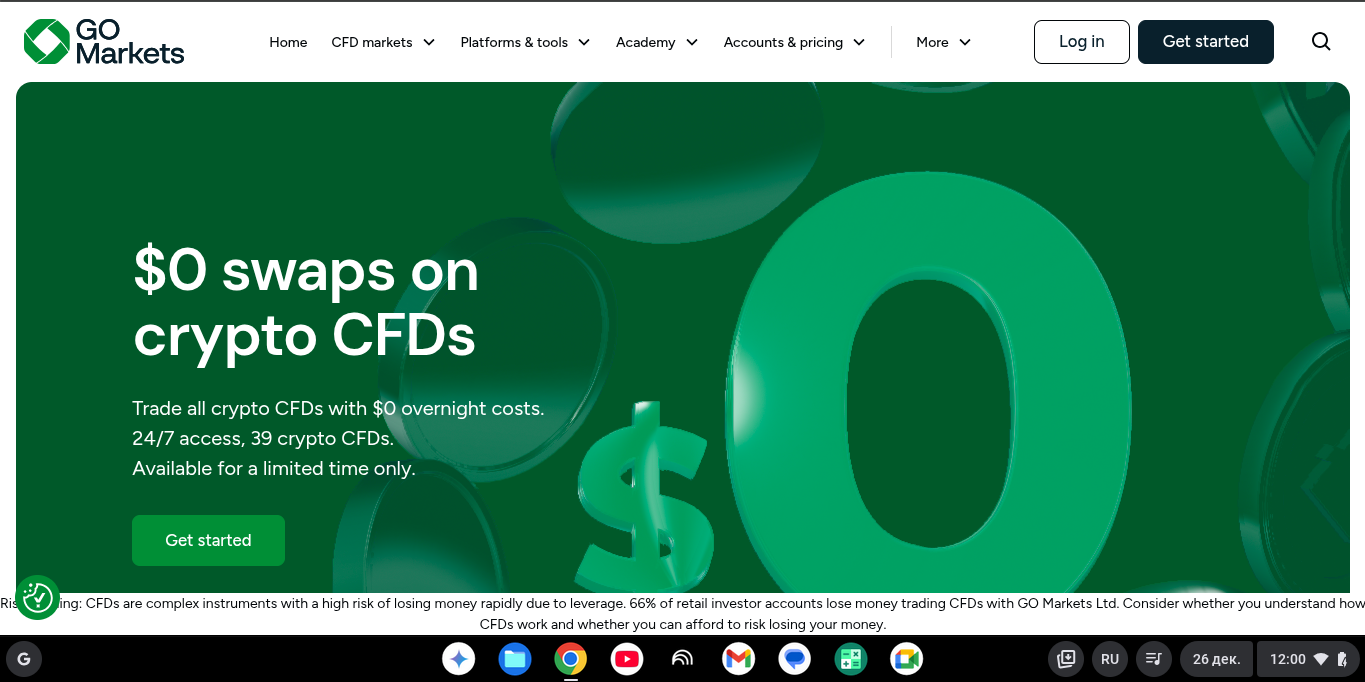Image resolution: width=1365 pixels, height=682 pixels.
Task: Open the Calculator app in shelf
Action: coord(851,659)
